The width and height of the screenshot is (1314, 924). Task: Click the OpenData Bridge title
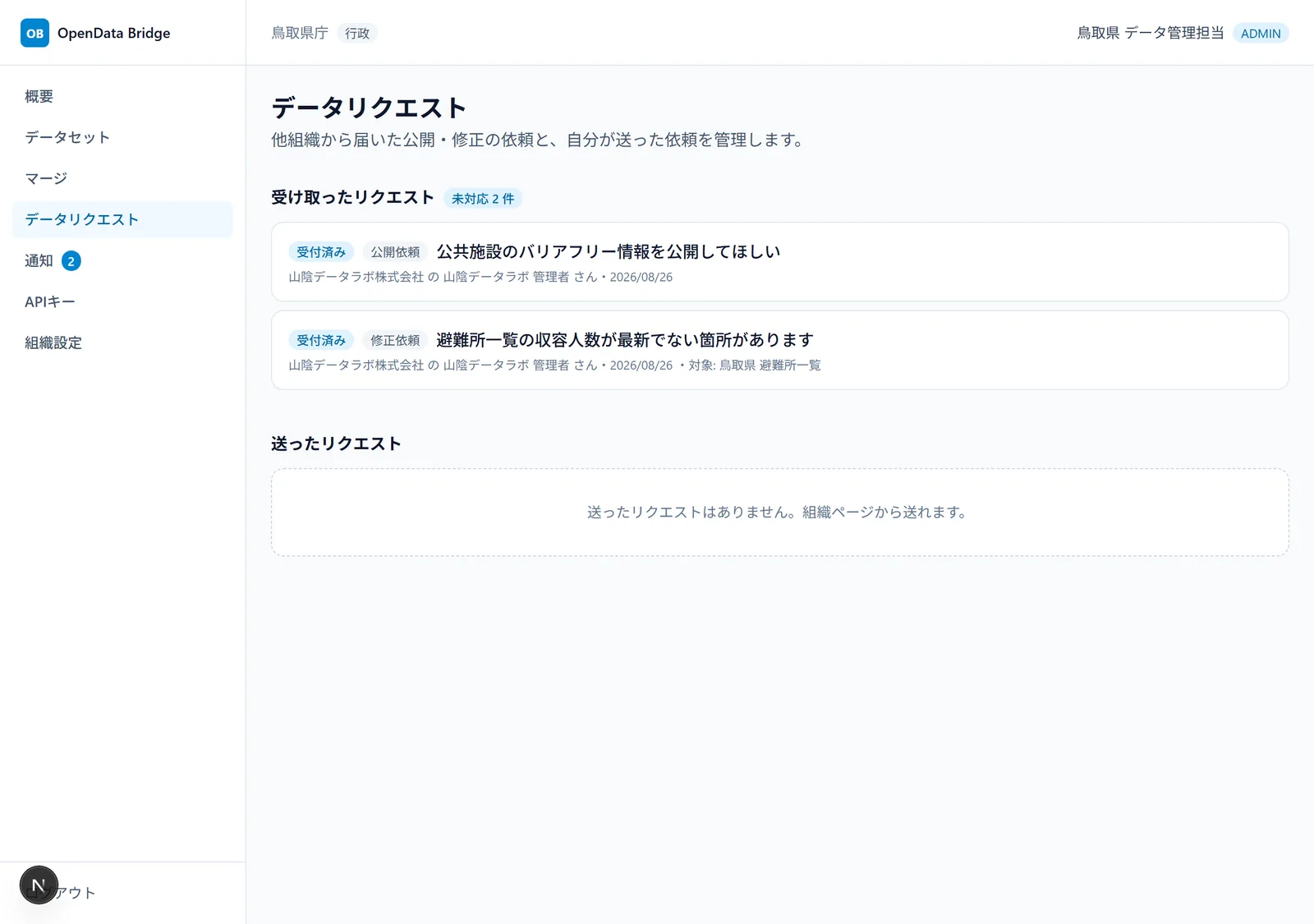pyautogui.click(x=114, y=33)
